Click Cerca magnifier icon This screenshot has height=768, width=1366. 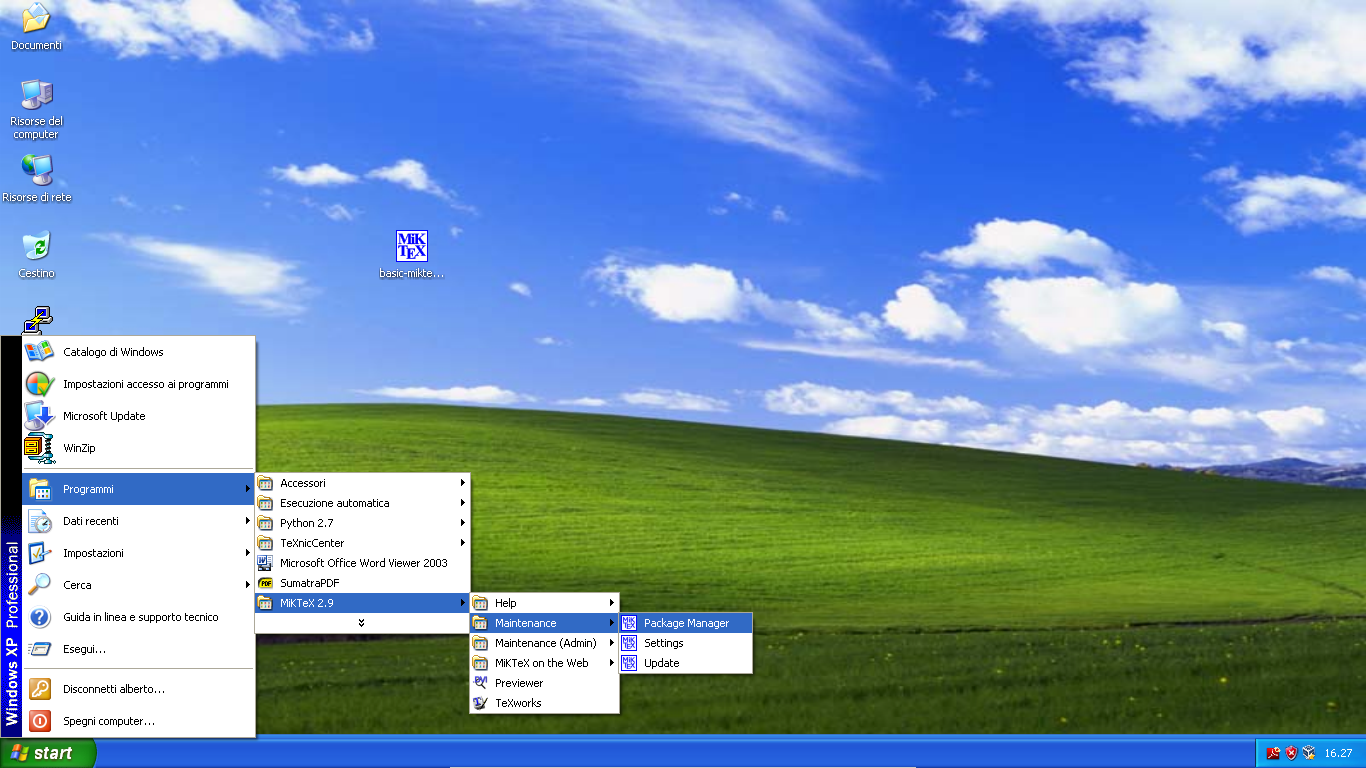(x=39, y=585)
